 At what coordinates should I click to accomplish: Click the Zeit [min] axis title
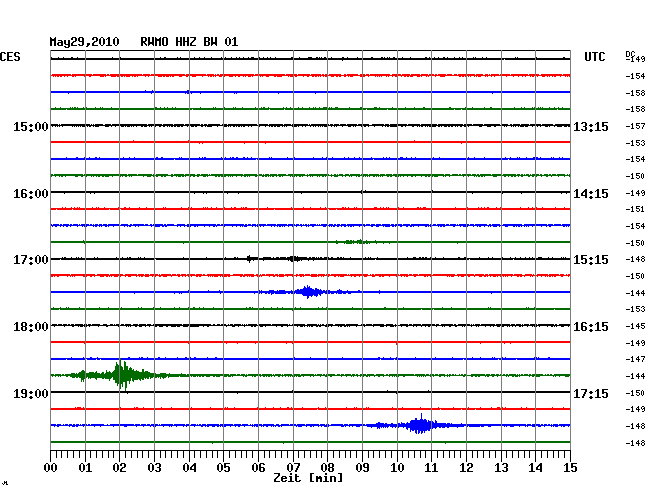[x=308, y=478]
